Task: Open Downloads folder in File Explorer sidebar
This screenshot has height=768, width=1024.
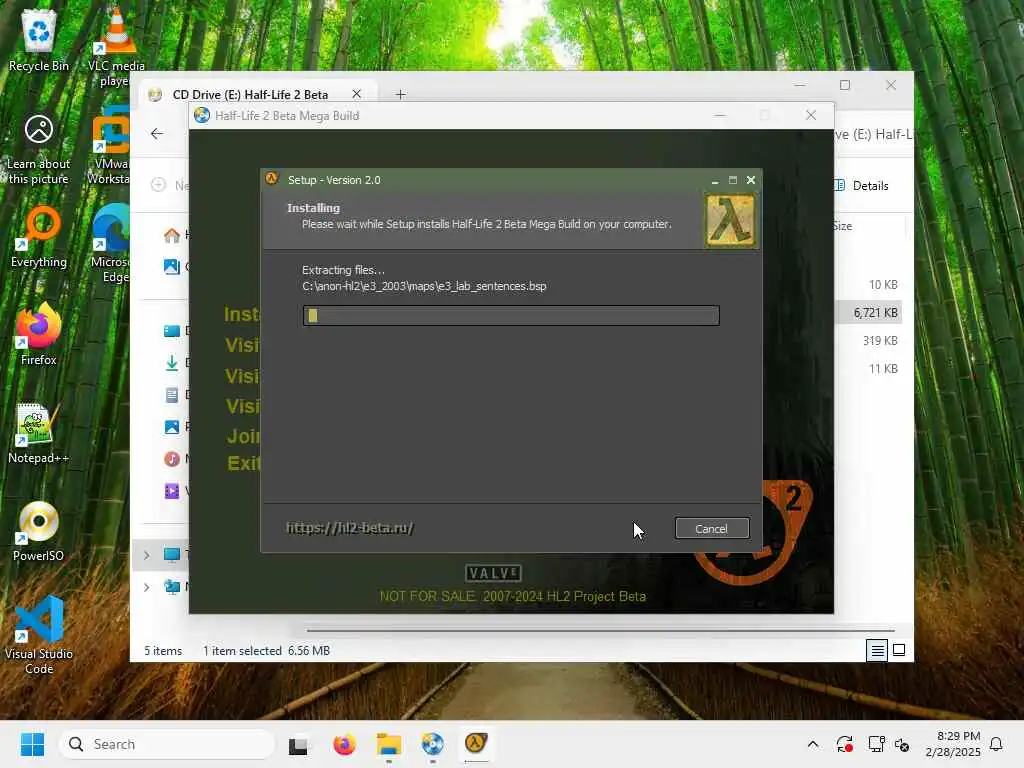Action: [x=172, y=363]
